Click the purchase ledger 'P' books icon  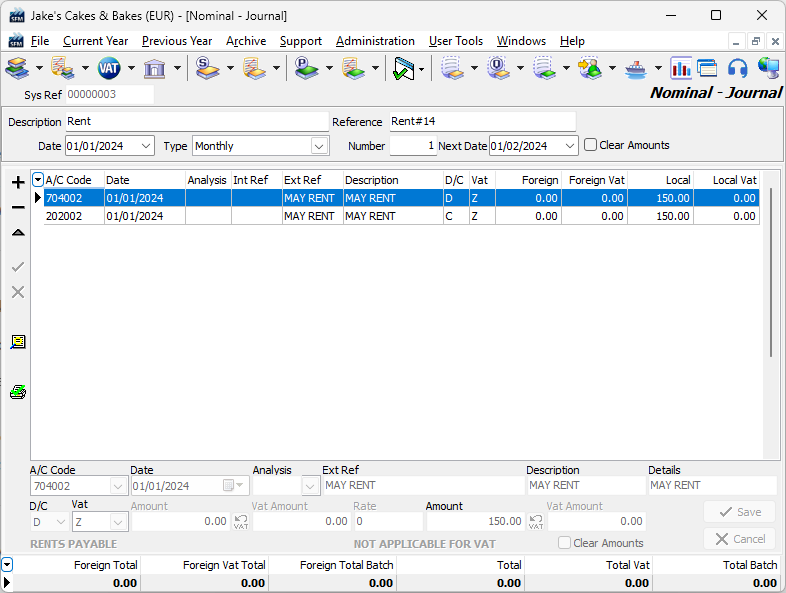tap(306, 68)
